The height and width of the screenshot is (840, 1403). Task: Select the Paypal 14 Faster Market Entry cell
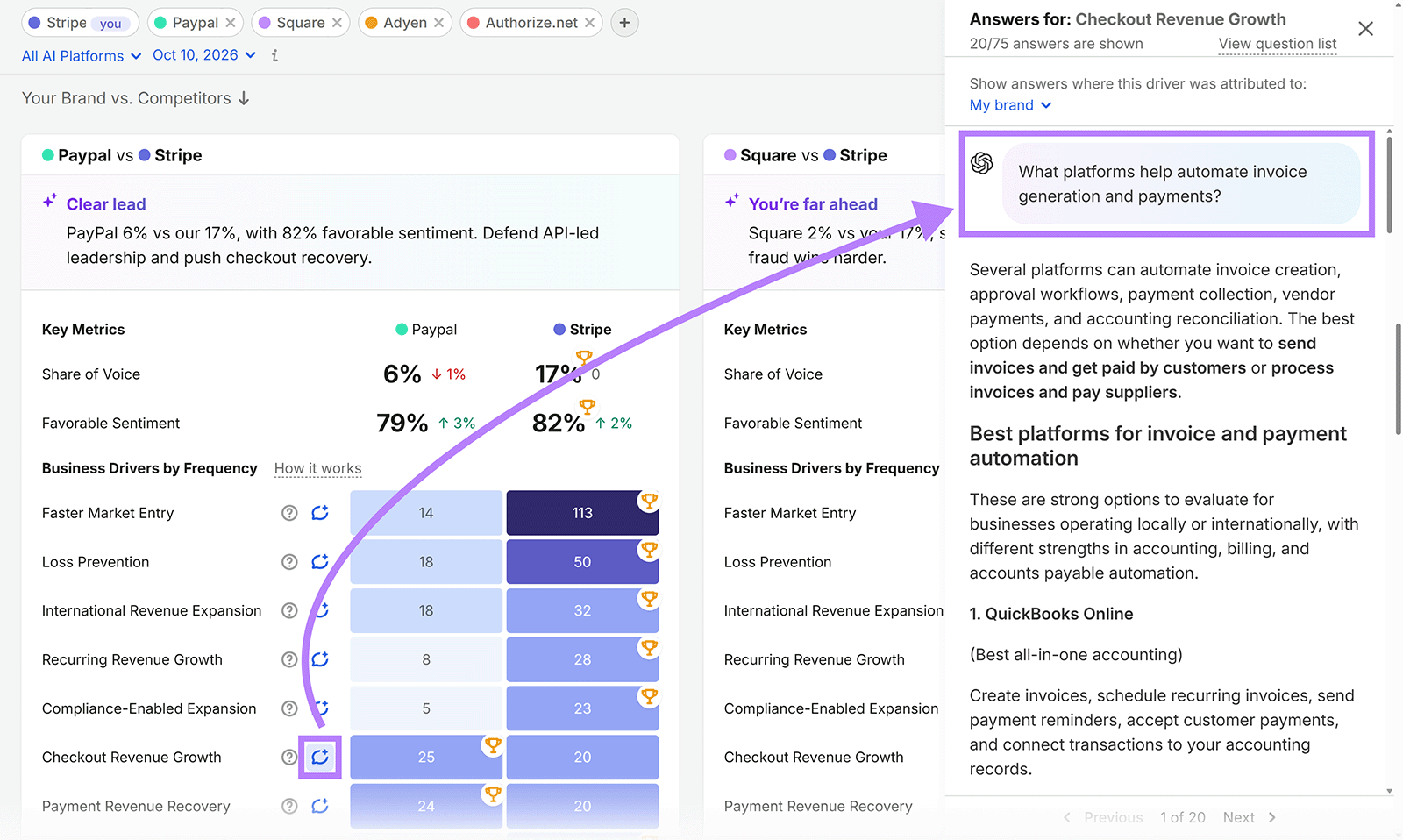pyautogui.click(x=426, y=513)
